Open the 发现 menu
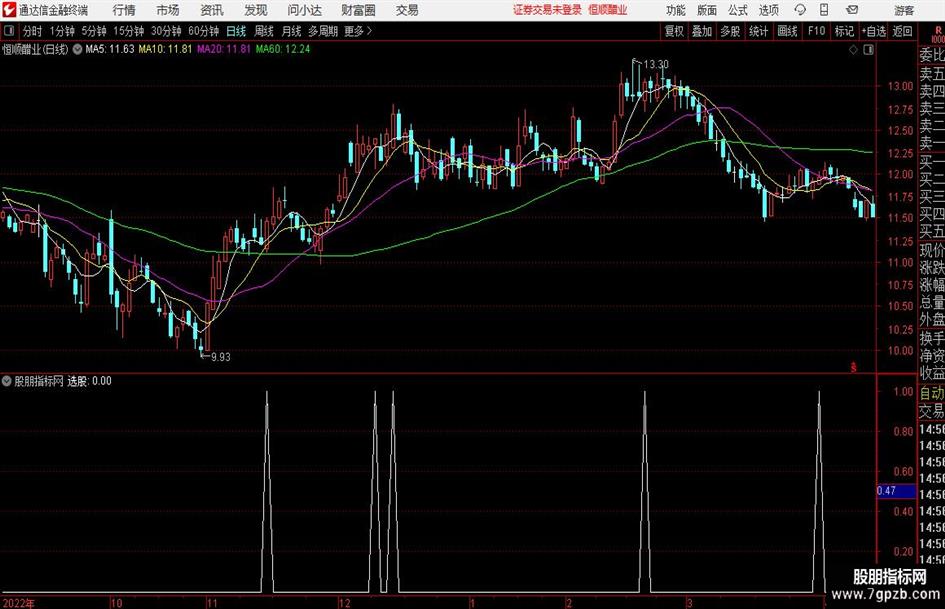The height and width of the screenshot is (609, 945). [256, 10]
